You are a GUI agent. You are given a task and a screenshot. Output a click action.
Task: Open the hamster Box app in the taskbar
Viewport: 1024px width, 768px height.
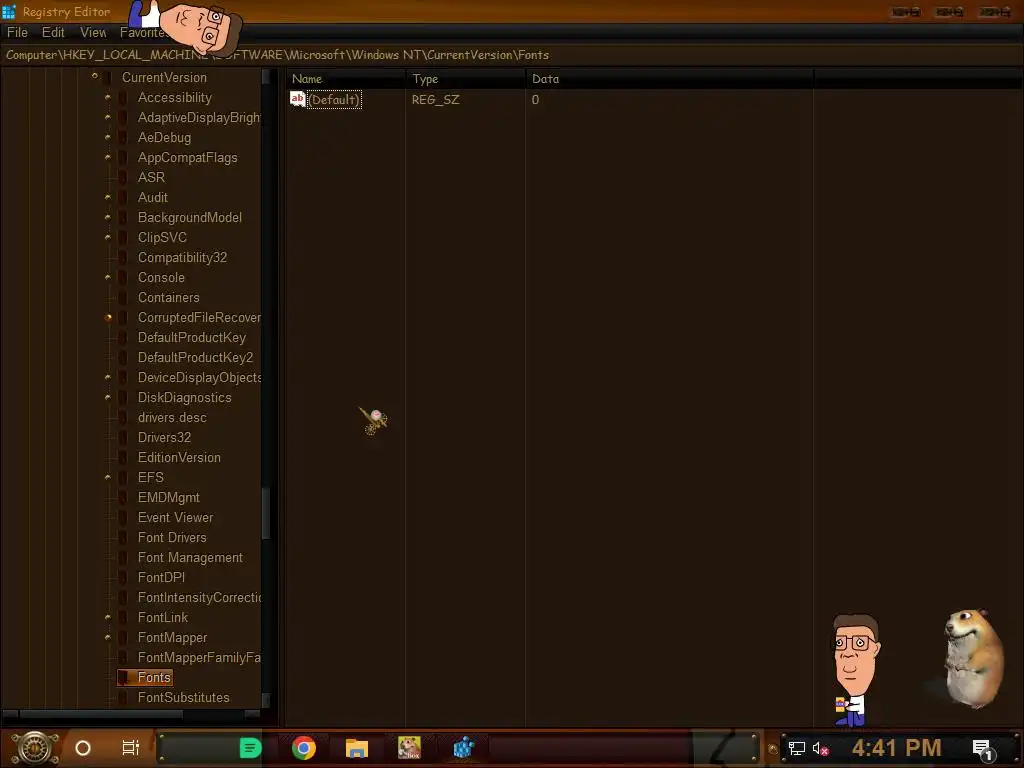click(x=409, y=748)
